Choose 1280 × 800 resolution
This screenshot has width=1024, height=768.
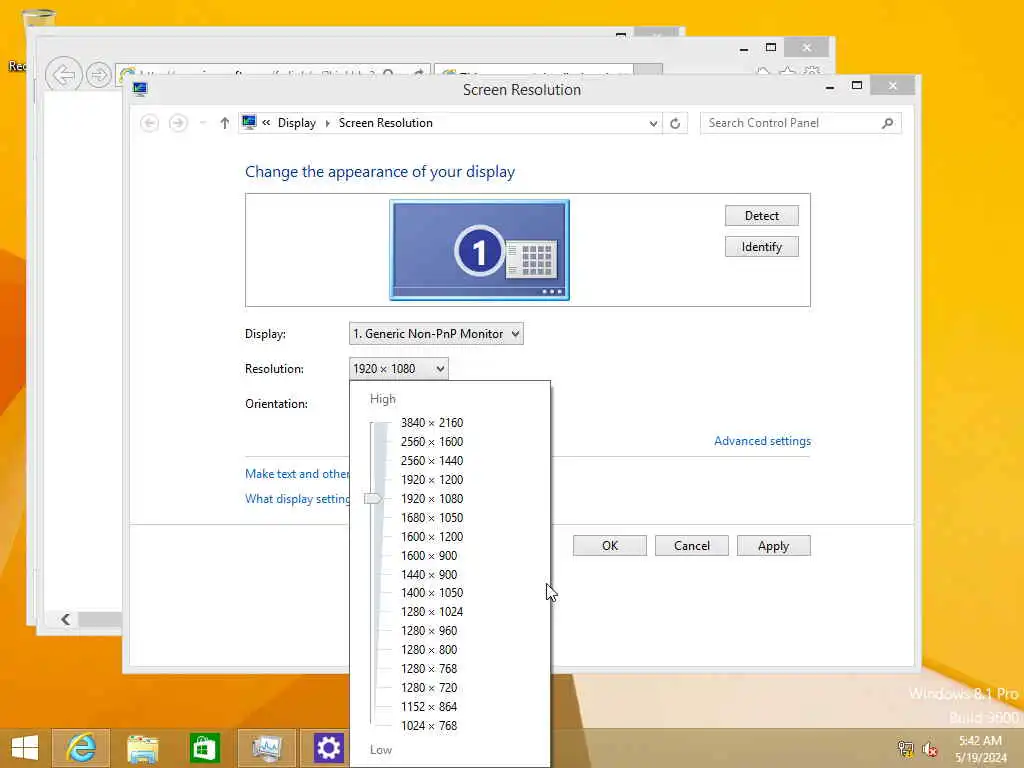coord(428,649)
